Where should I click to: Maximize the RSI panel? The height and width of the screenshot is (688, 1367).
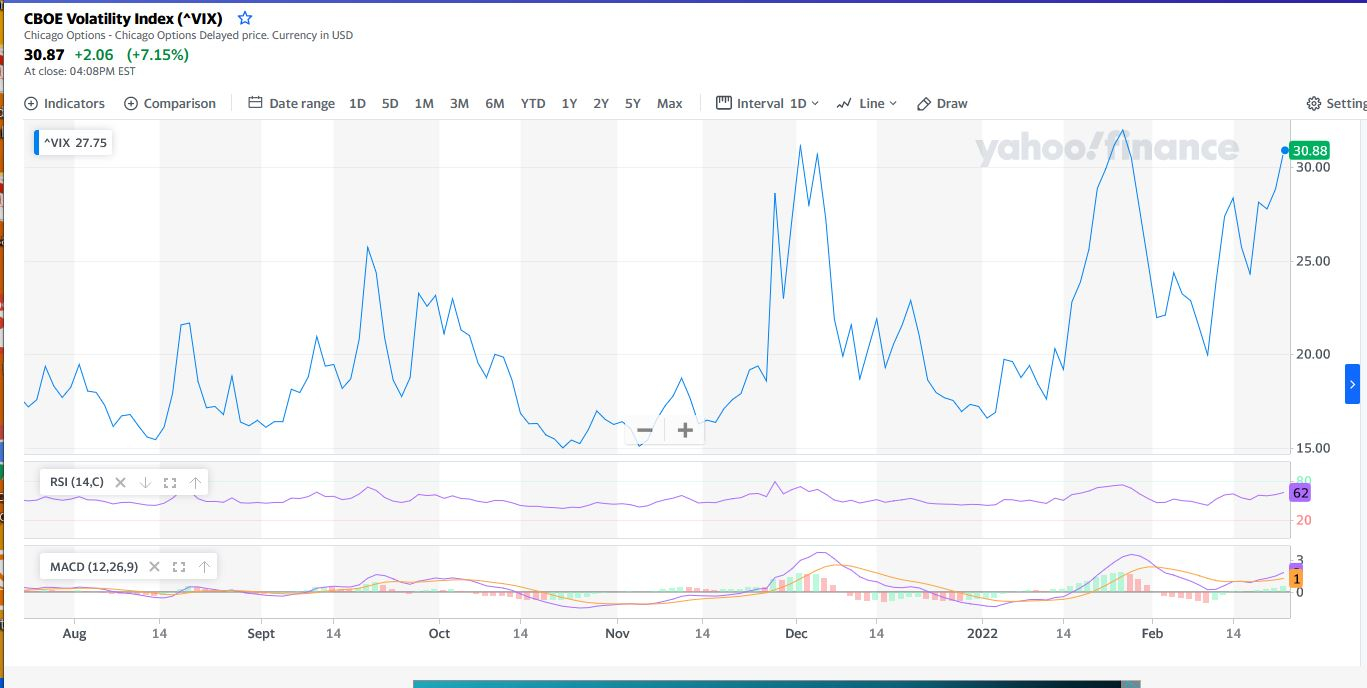(x=170, y=482)
